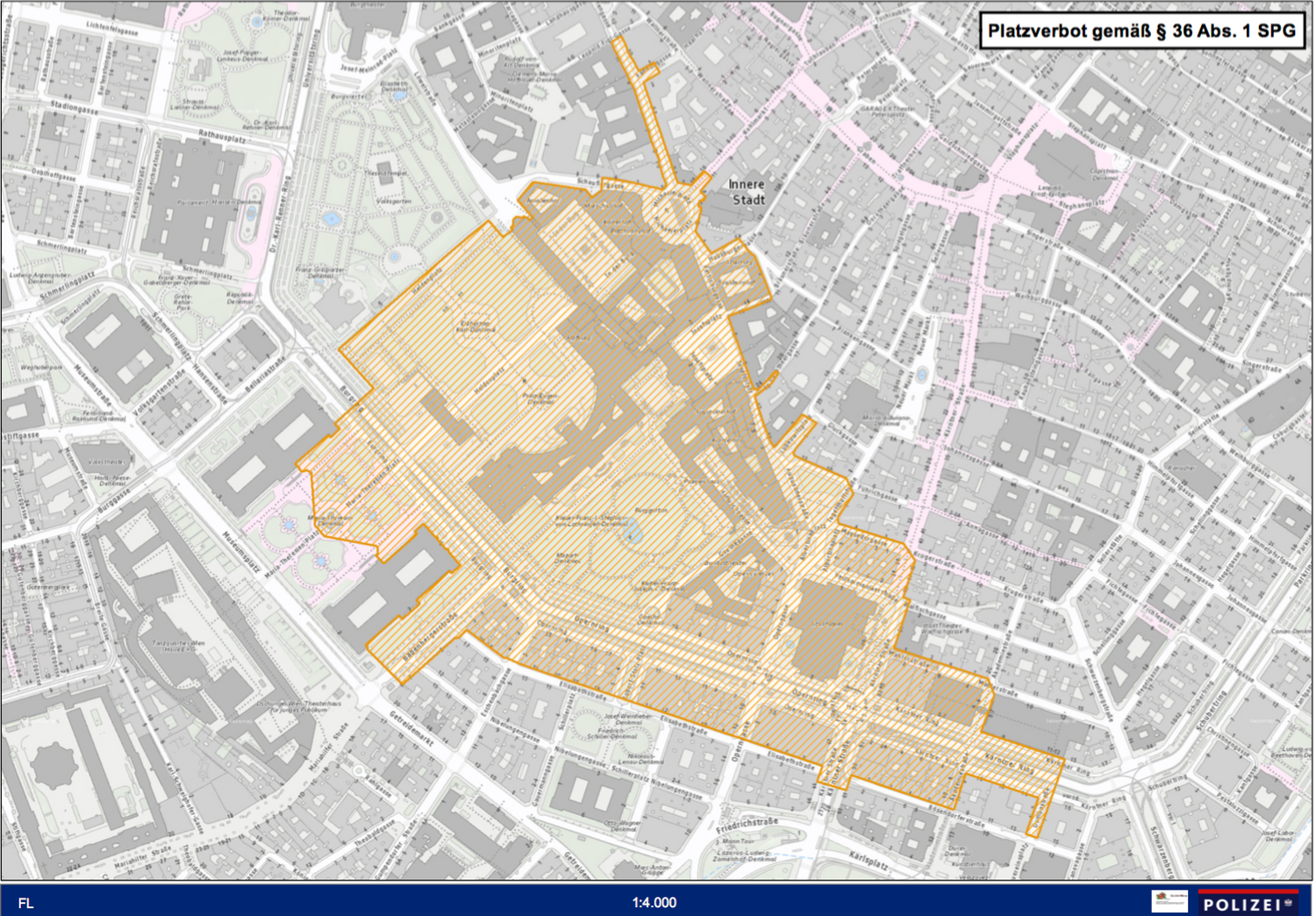Click the Stadiongasse street label

tap(75, 108)
